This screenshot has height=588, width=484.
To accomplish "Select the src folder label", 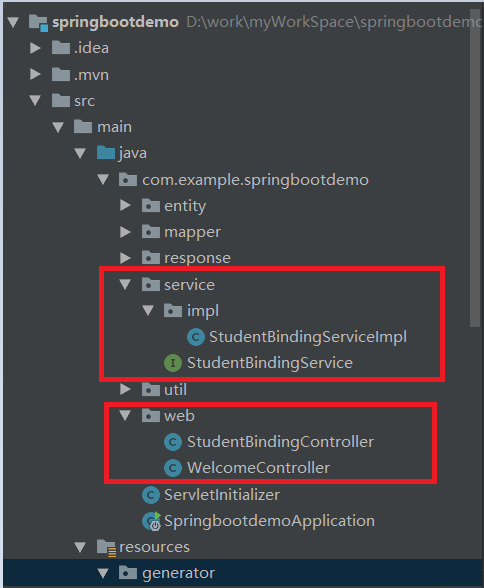I will [x=84, y=101].
